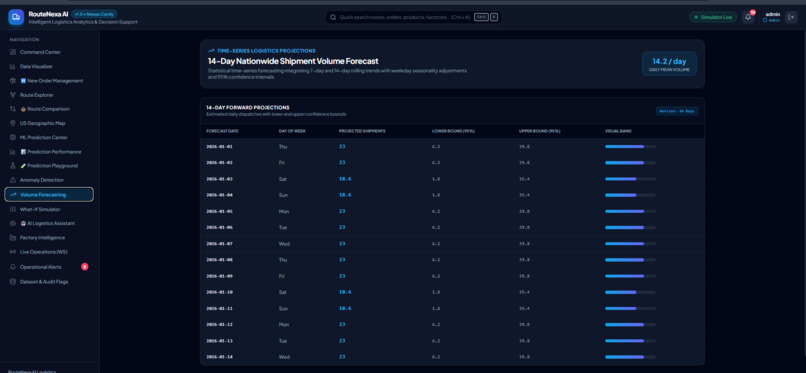The height and width of the screenshot is (373, 806).
Task: Click the quick search input field
Action: (413, 17)
